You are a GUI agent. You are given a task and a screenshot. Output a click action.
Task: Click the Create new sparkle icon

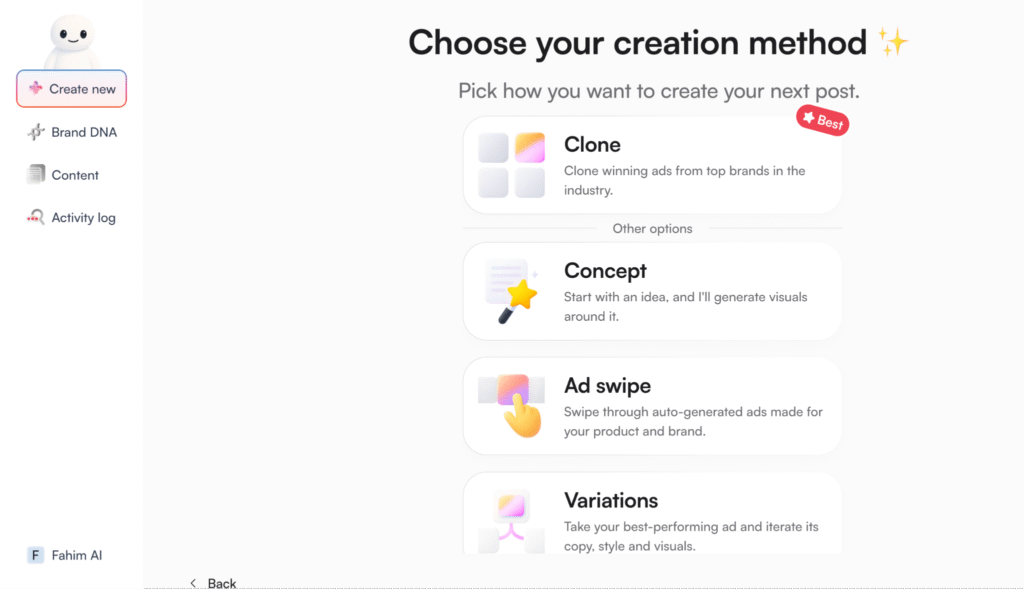pyautogui.click(x=36, y=89)
